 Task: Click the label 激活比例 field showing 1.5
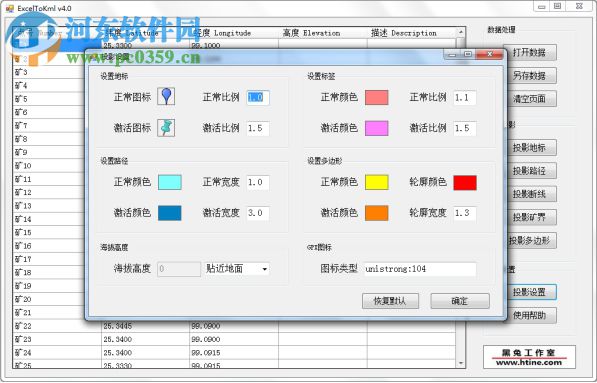click(x=465, y=128)
